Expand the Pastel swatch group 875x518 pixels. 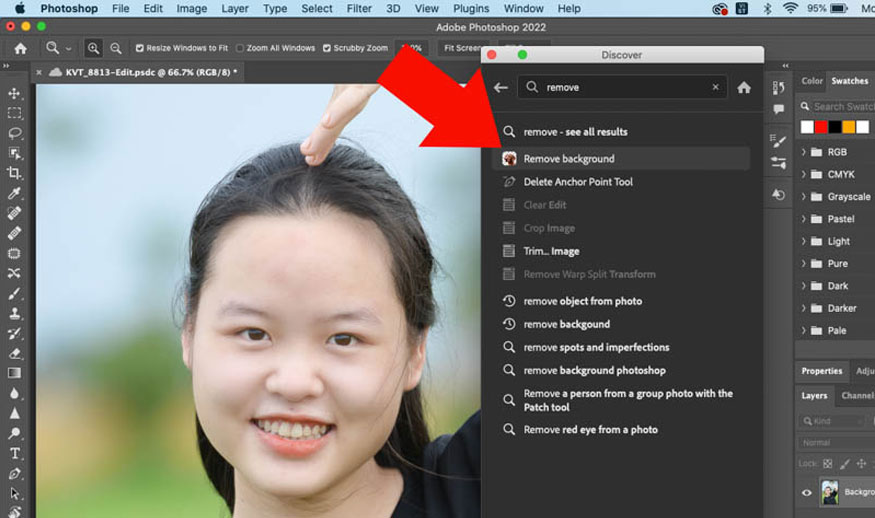pyautogui.click(x=804, y=219)
